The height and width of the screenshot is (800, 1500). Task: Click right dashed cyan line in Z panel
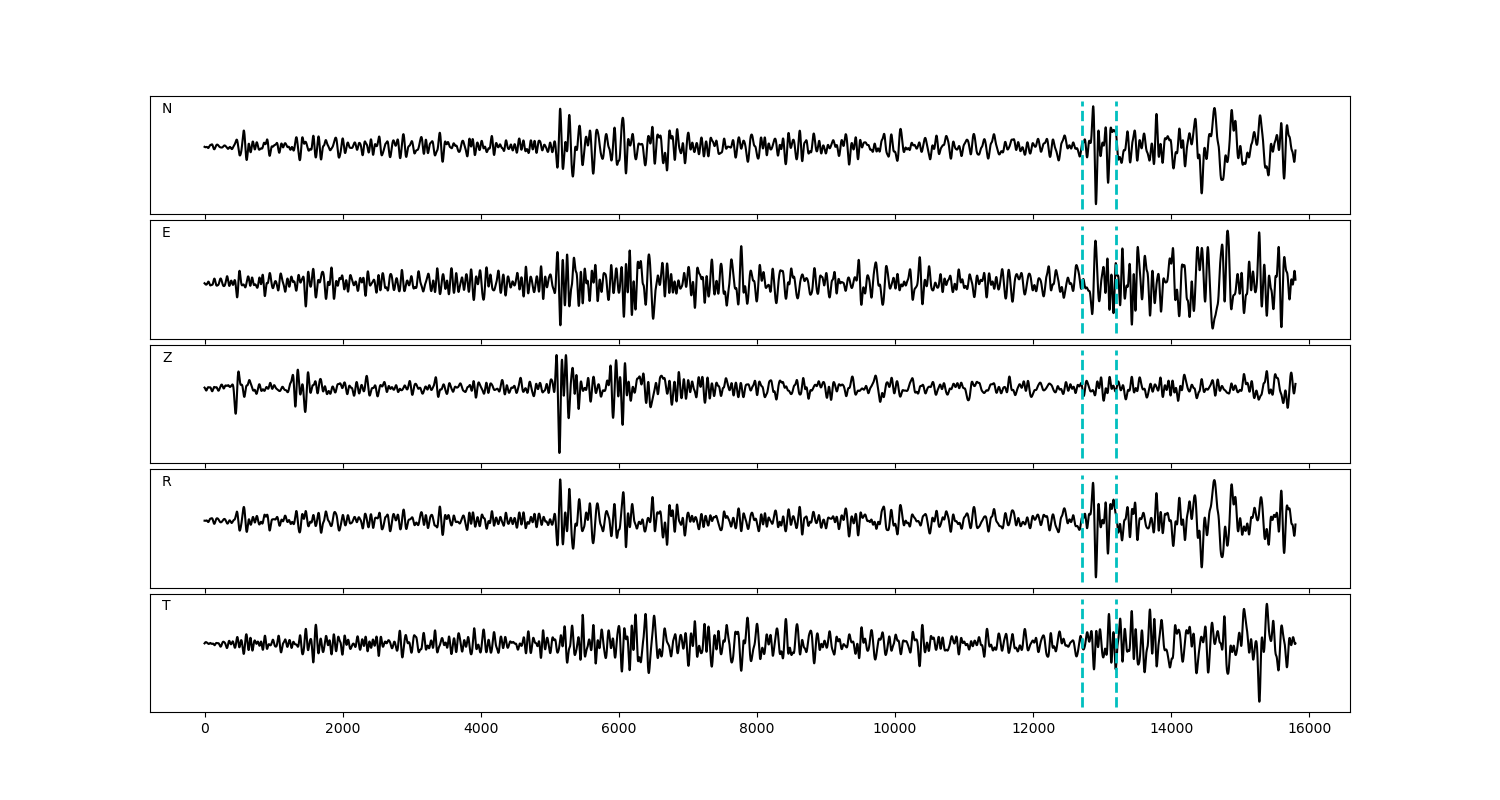pyautogui.click(x=1116, y=430)
